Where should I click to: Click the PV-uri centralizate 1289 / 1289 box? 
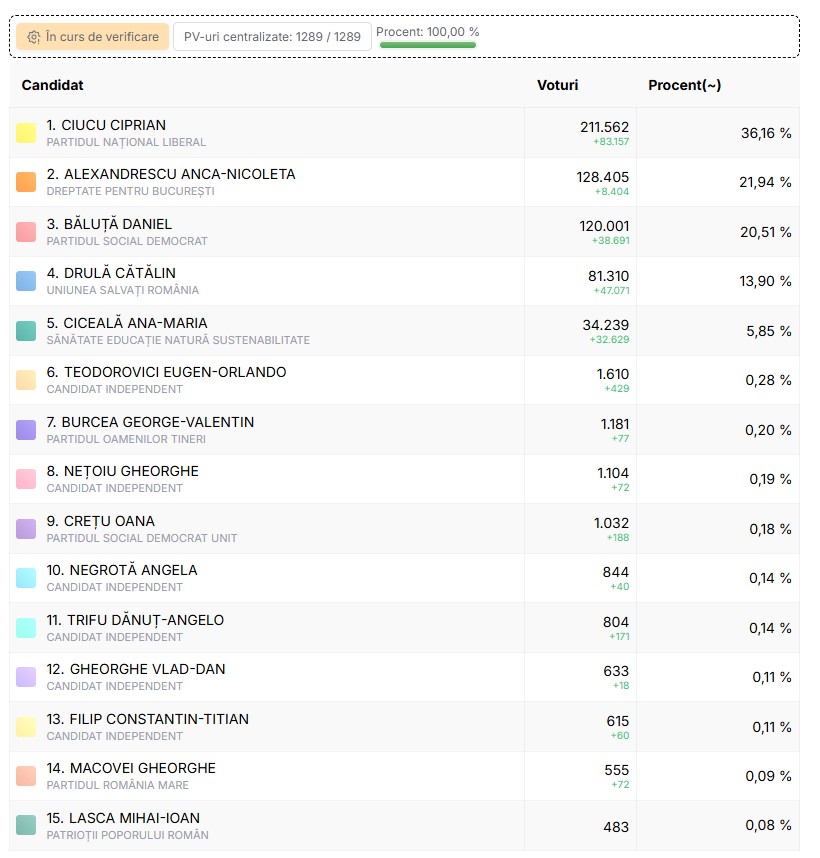click(272, 37)
